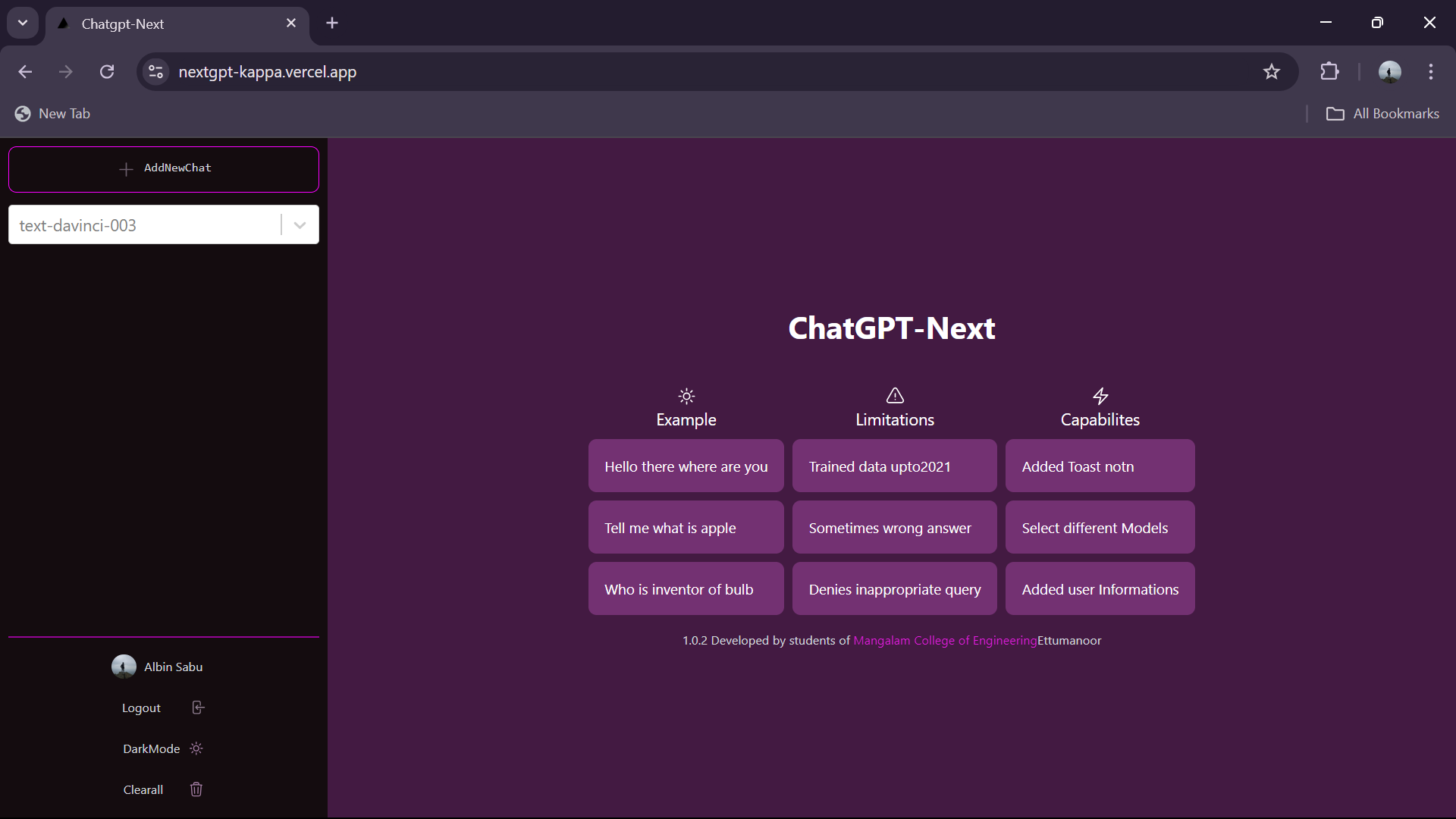
Task: Click the Example column heading
Action: (x=686, y=419)
